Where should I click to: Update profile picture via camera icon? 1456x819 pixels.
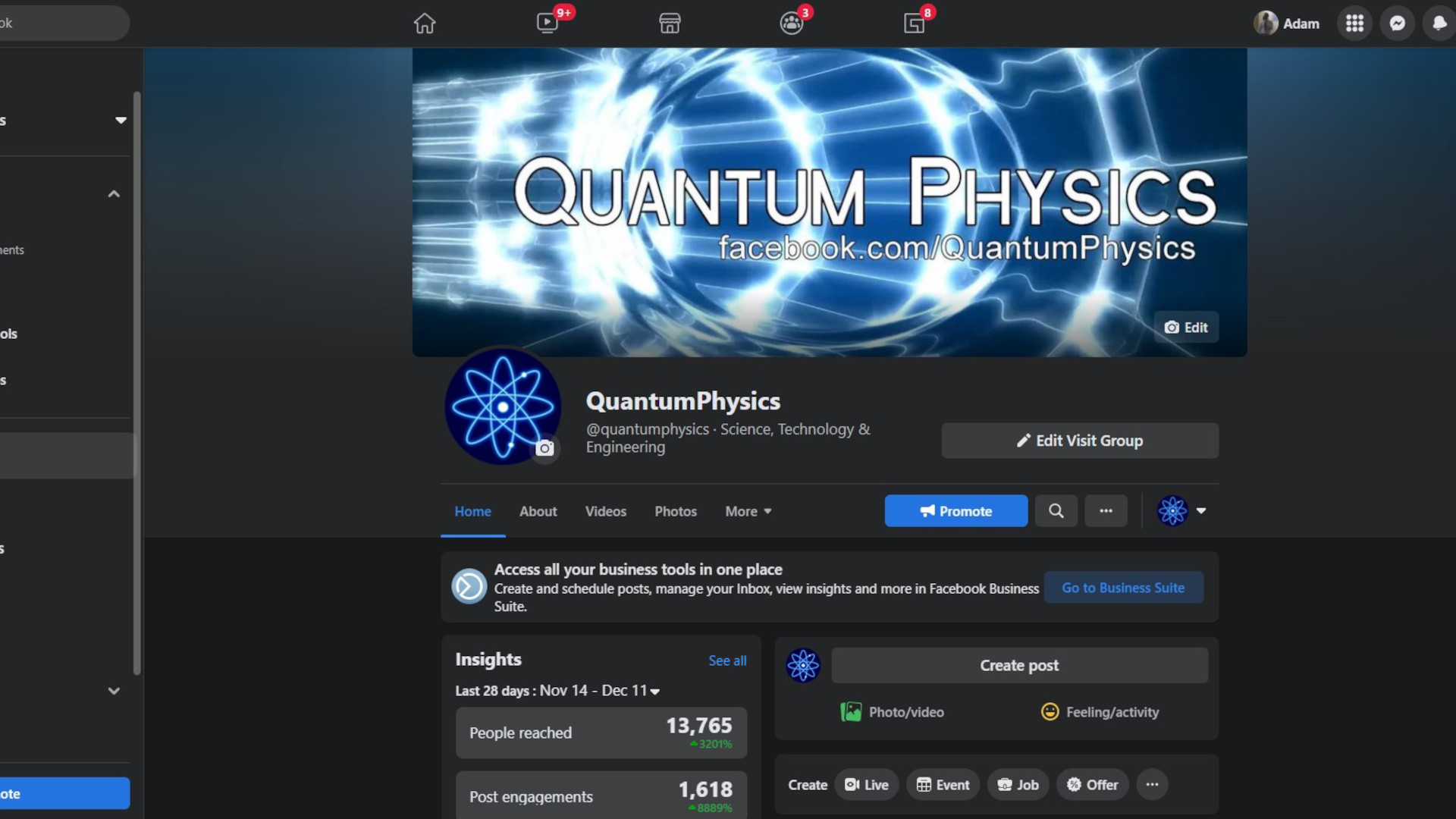point(544,448)
